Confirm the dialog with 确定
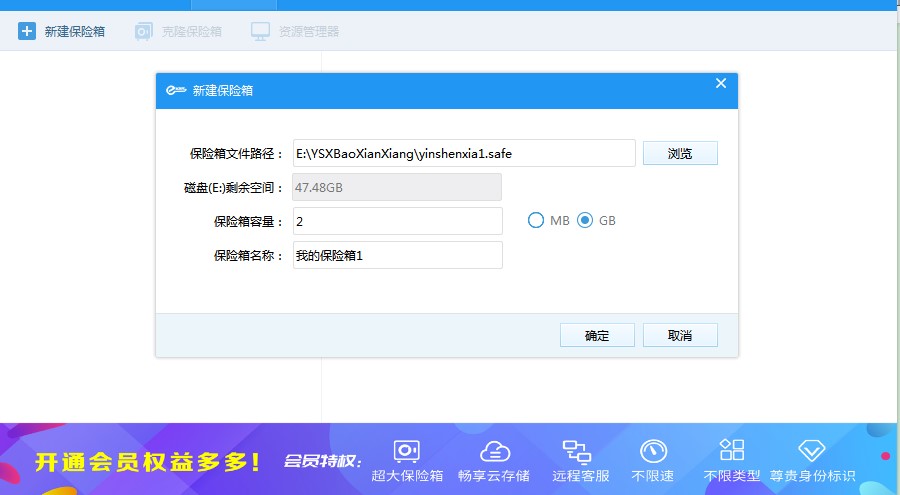Screen dimensions: 900x495 click(x=598, y=335)
